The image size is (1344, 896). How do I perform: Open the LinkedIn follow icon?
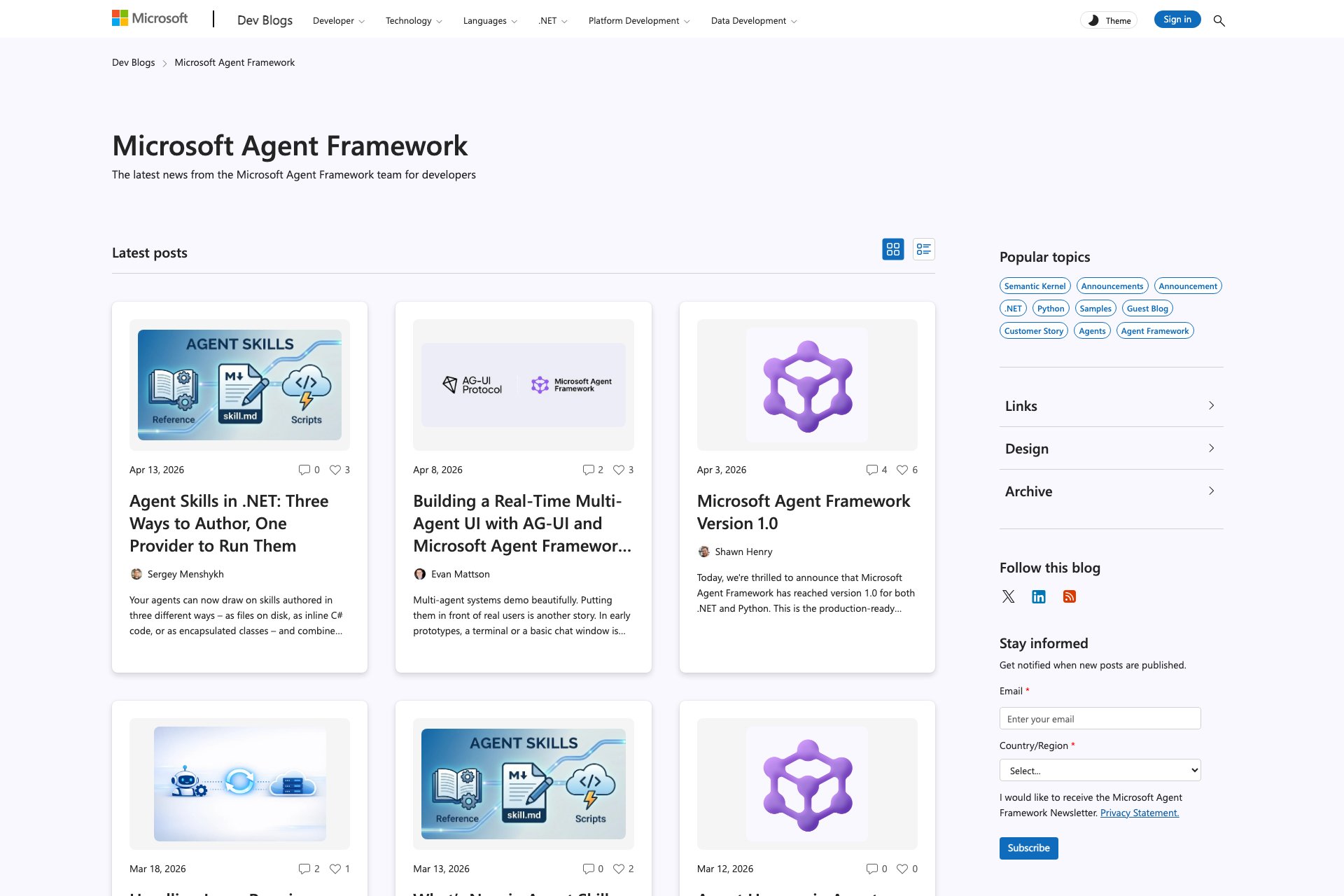(1039, 596)
